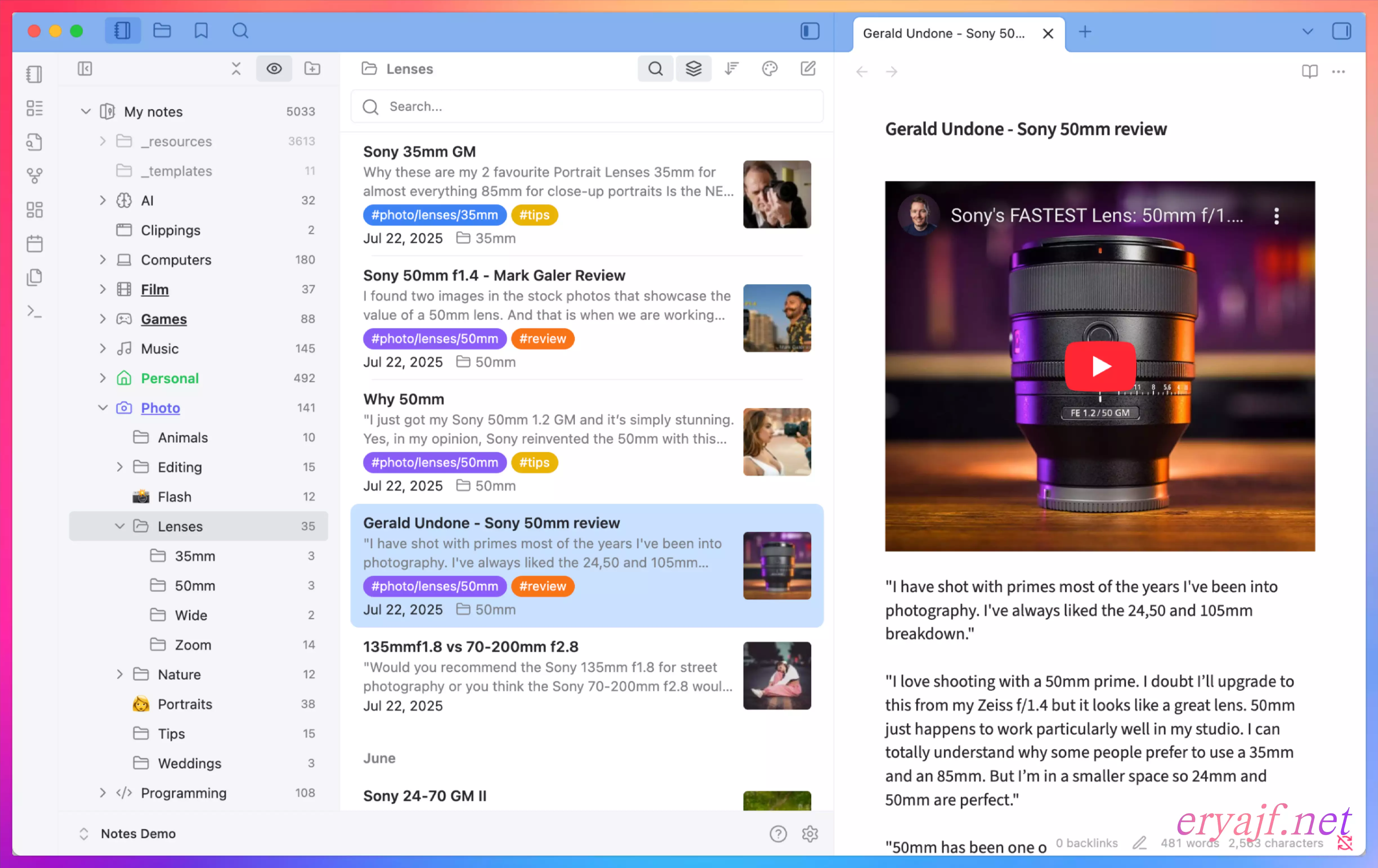
Task: Expand the Computers folder
Action: 102,260
